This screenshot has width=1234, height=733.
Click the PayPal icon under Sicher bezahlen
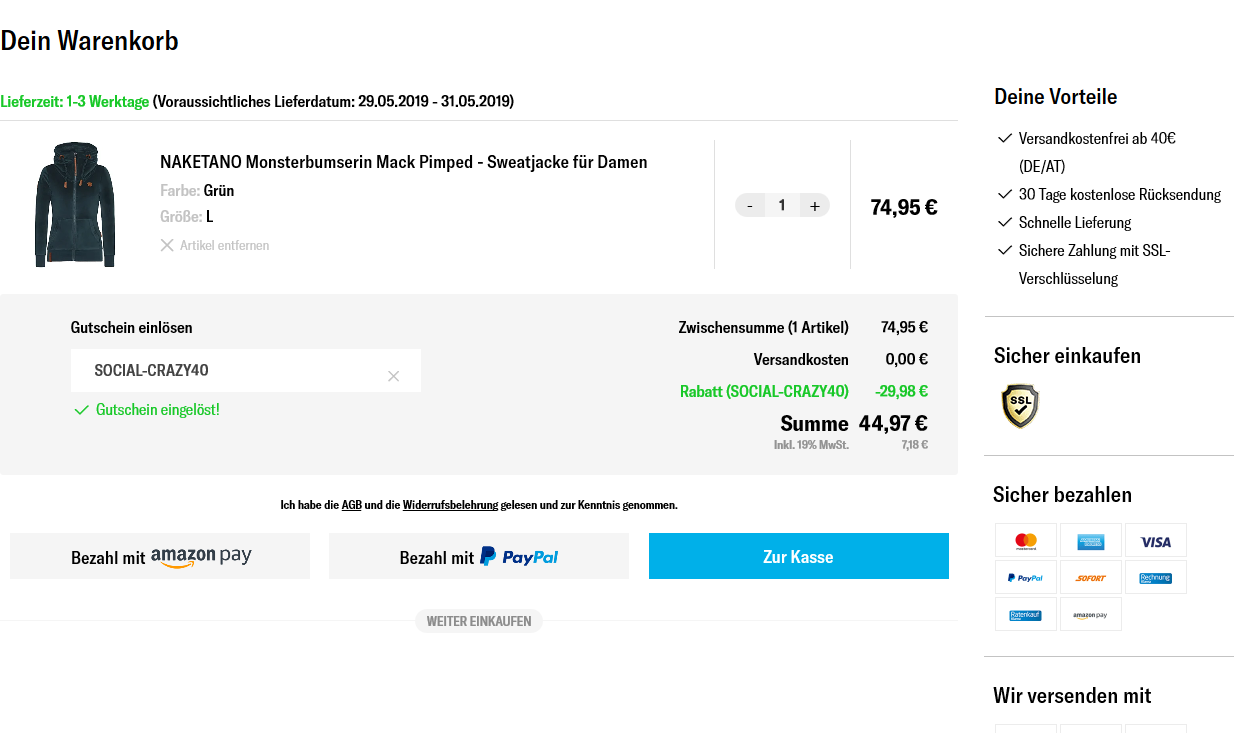1026,577
